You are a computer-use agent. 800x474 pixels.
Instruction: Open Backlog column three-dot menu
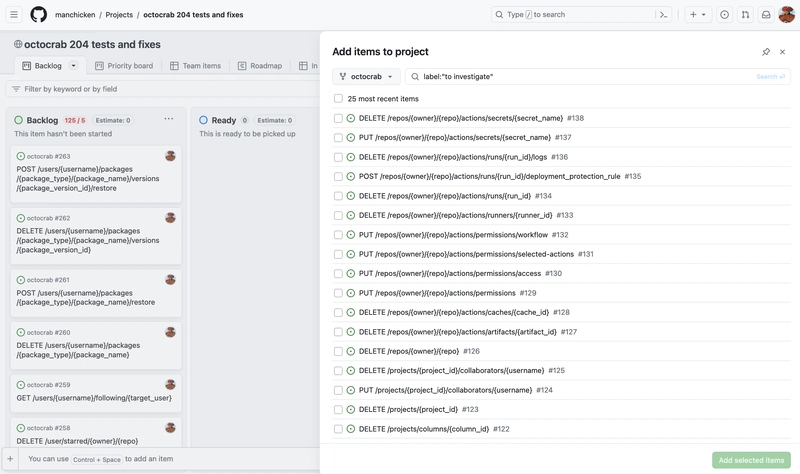point(168,119)
